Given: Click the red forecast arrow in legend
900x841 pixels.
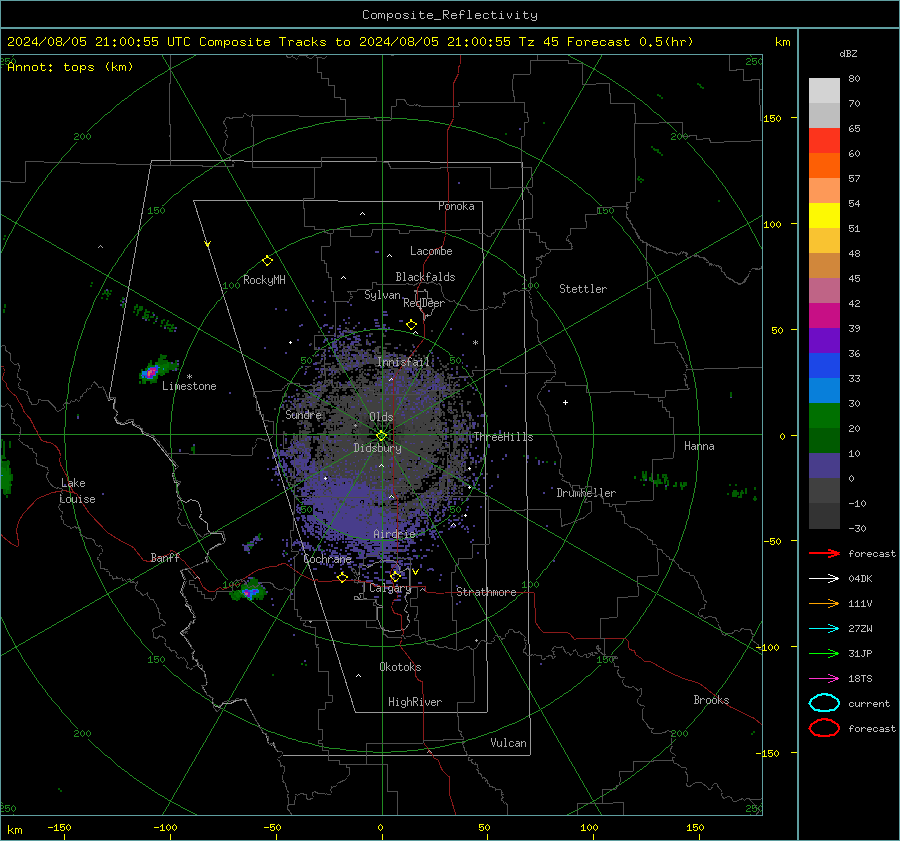Looking at the screenshot, I should pyautogui.click(x=824, y=553).
